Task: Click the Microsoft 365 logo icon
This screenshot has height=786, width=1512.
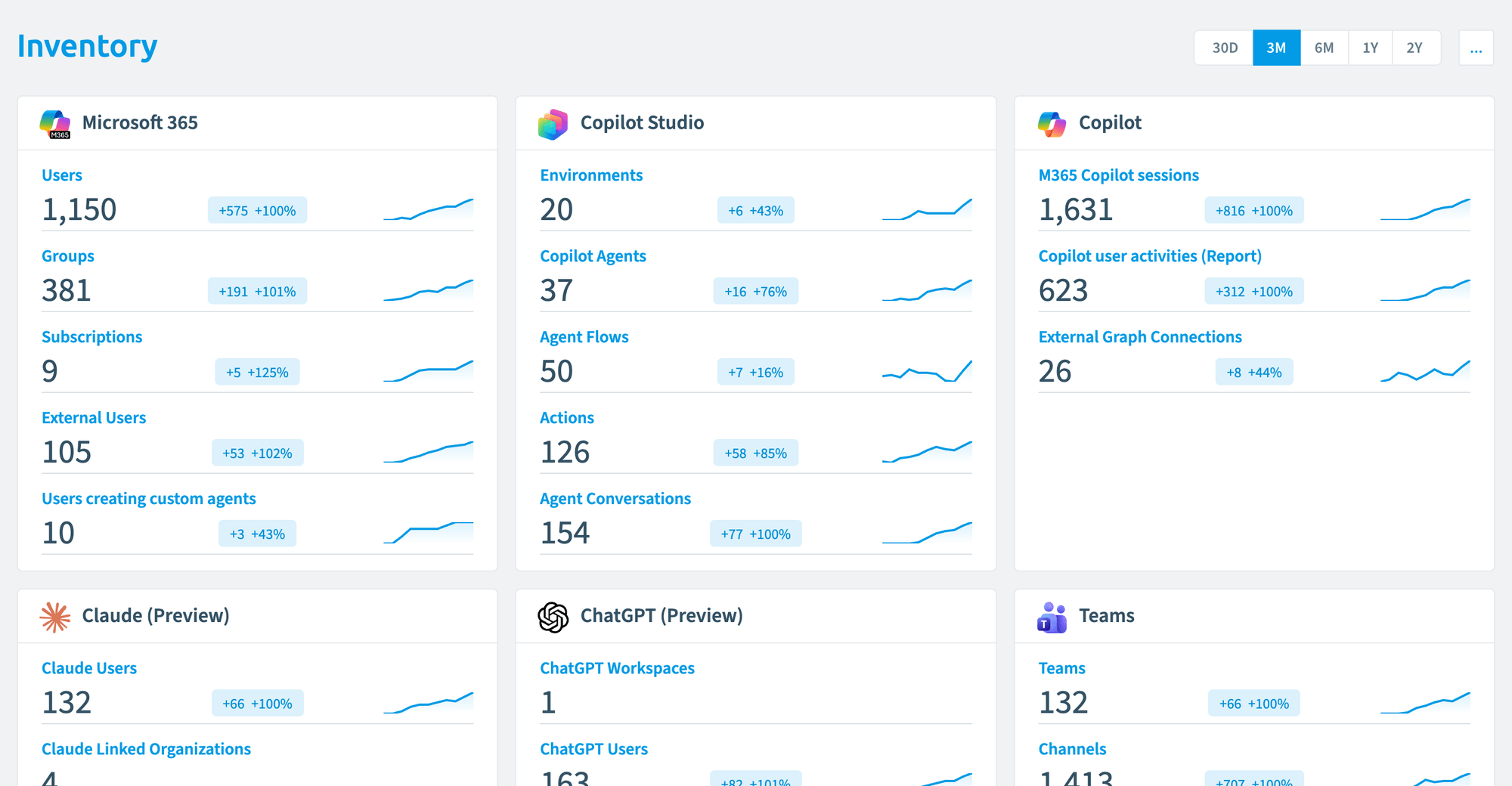Action: point(55,124)
